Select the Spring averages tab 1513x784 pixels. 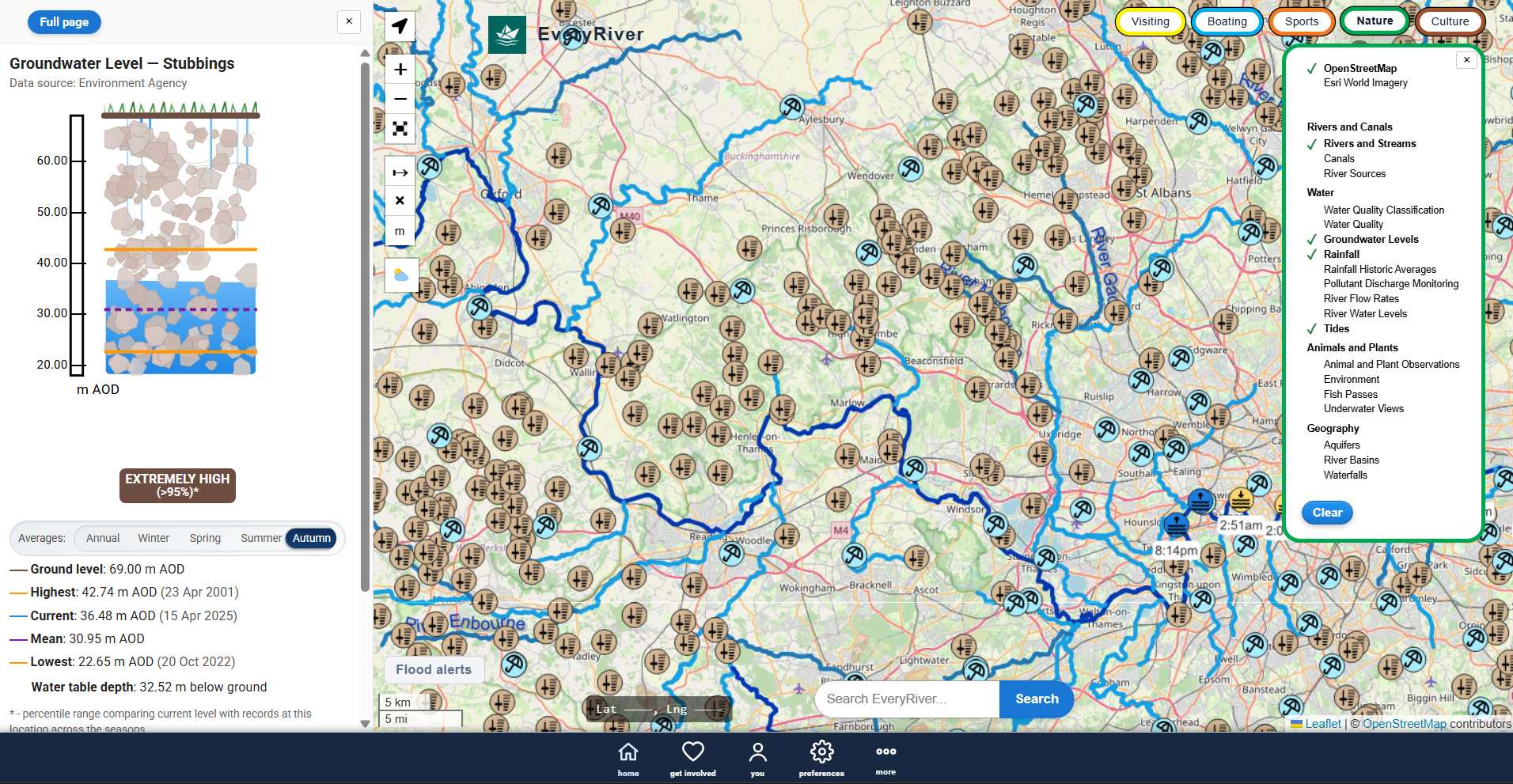coord(204,538)
